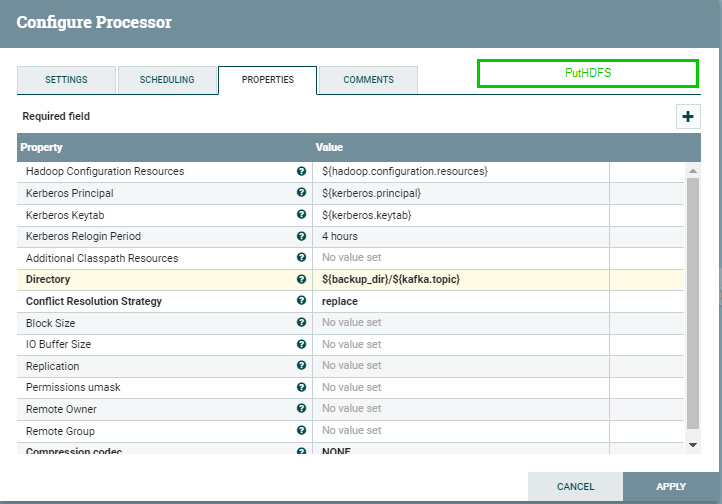The height and width of the screenshot is (504, 722).
Task: Show help for Hadoop Configuration Resources
Action: [x=301, y=171]
